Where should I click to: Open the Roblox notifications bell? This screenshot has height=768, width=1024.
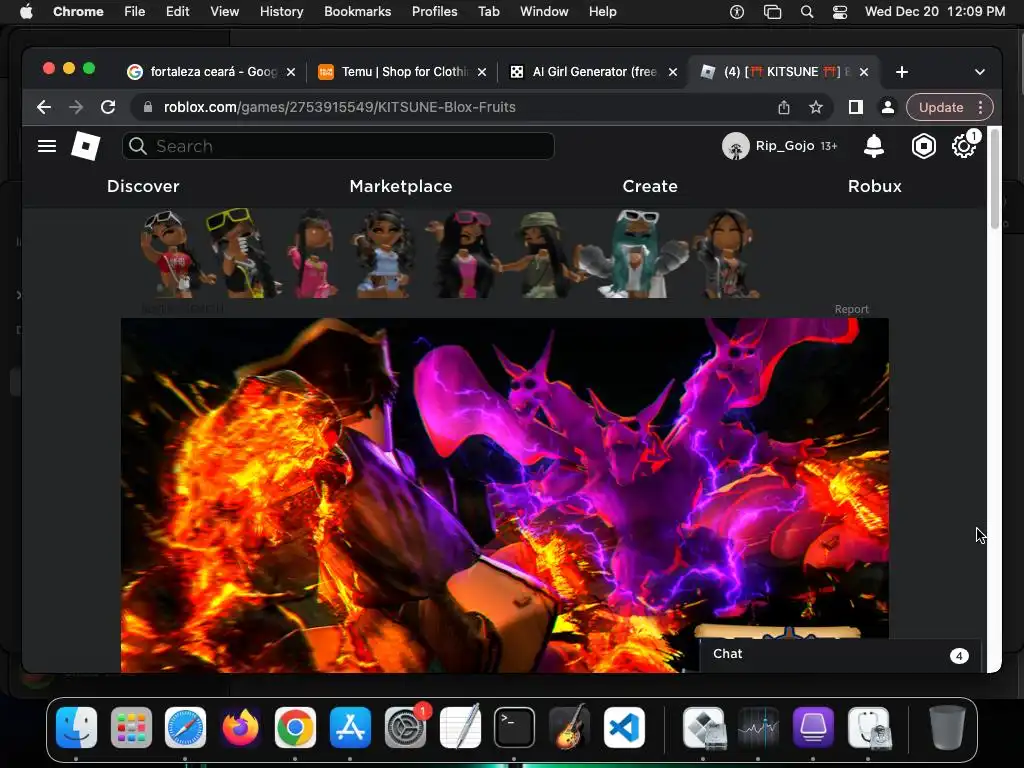pos(874,146)
